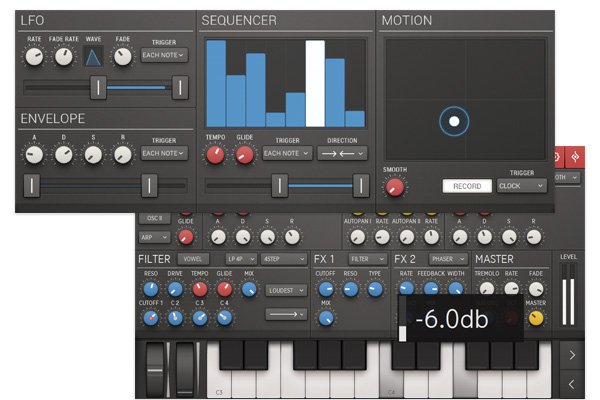
Task: Click the Motion XY pad circle cursor
Action: point(454,121)
